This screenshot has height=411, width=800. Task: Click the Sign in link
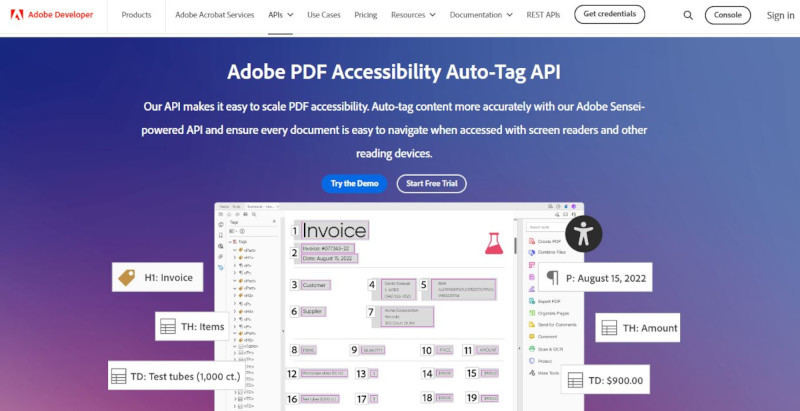pyautogui.click(x=781, y=15)
